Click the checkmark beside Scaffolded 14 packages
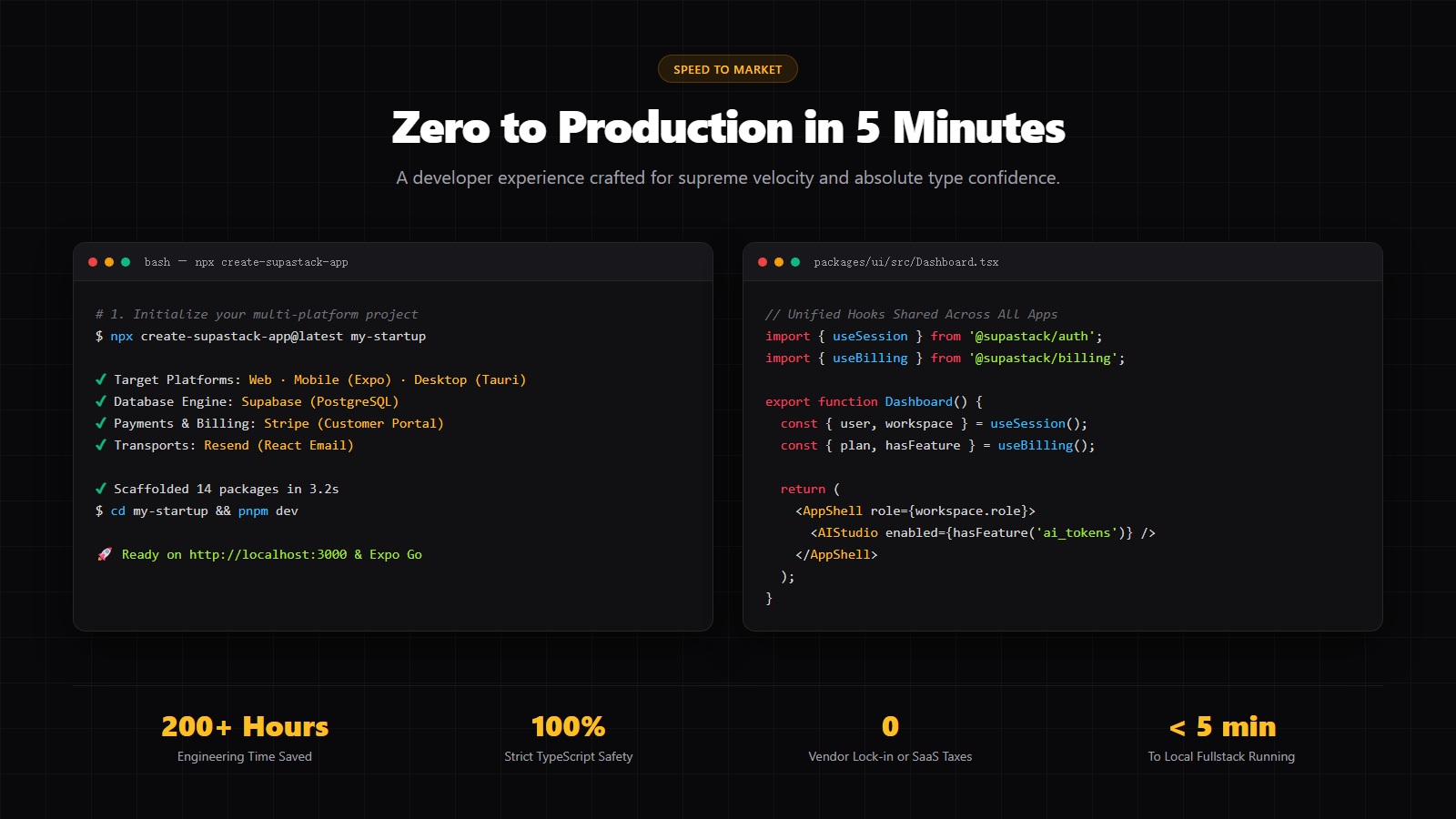This screenshot has width=1456, height=819. point(101,489)
